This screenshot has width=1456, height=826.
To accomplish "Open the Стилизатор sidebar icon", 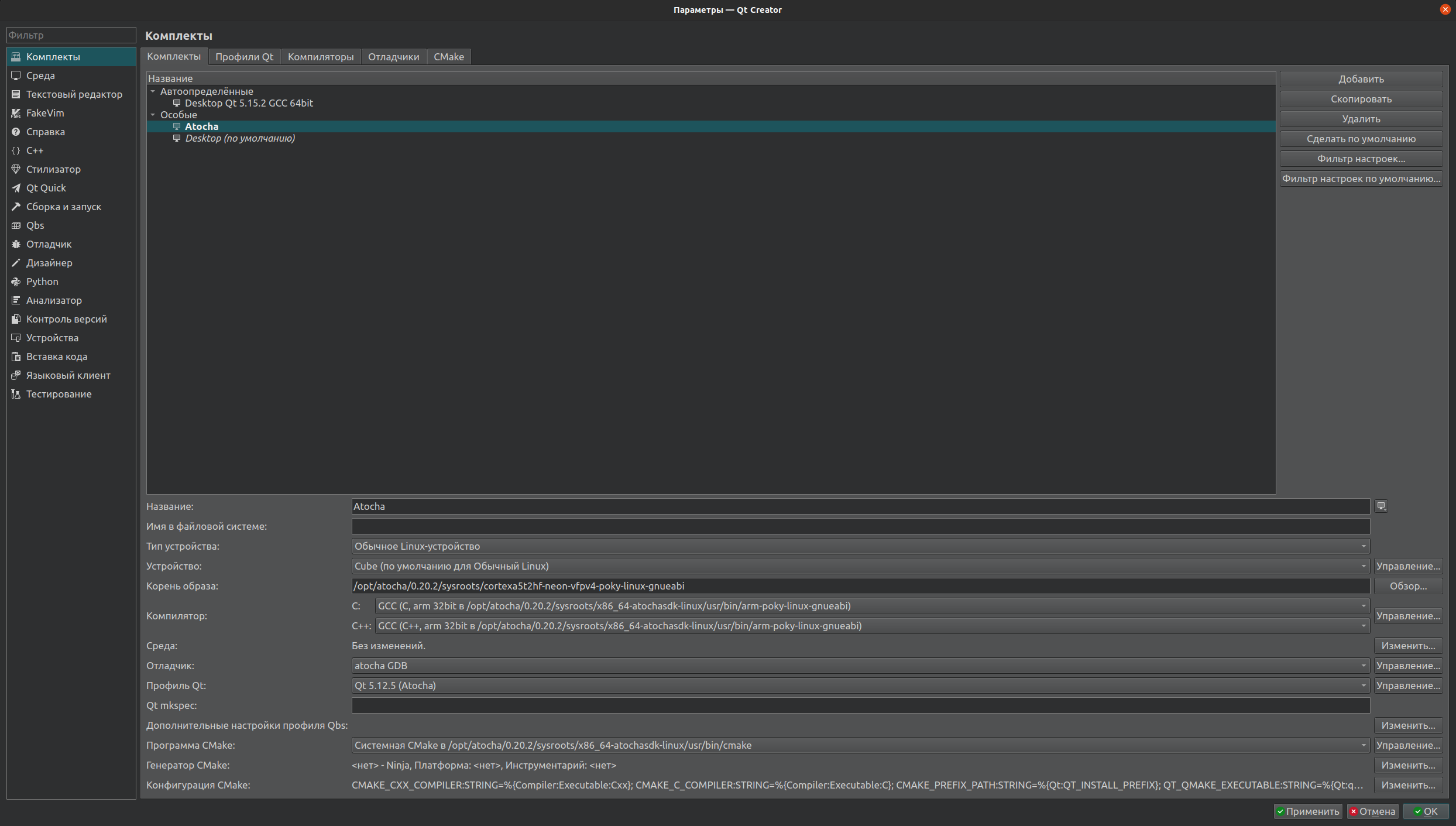I will [16, 169].
